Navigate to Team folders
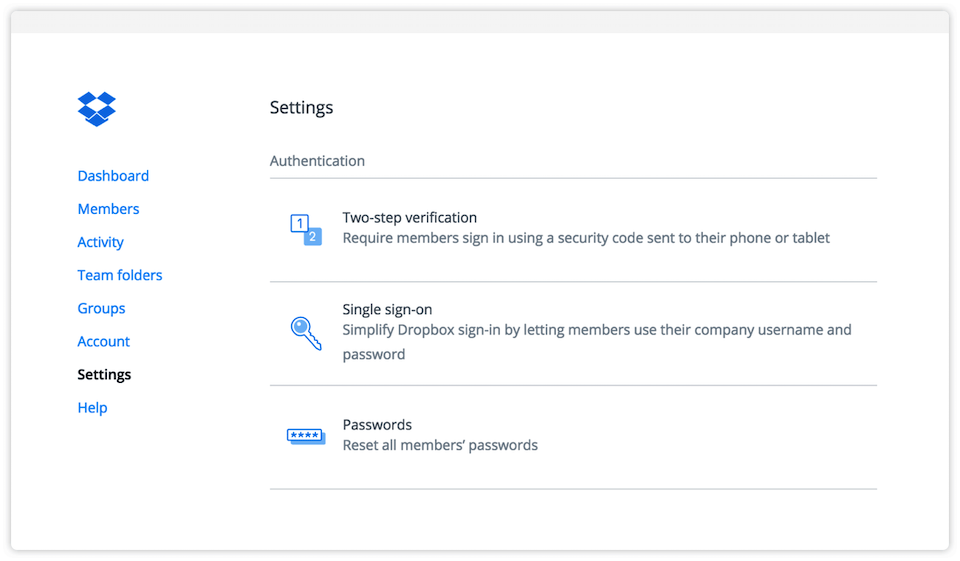Viewport: 960px width, 561px height. click(x=120, y=275)
